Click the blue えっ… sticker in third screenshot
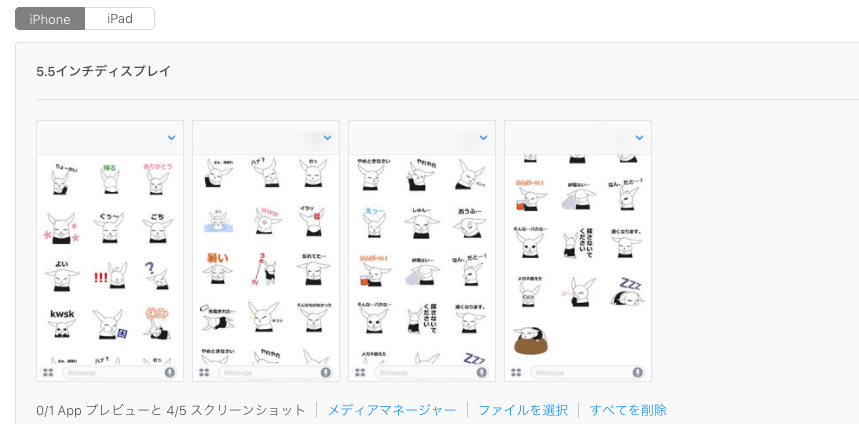The height and width of the screenshot is (424, 859). (x=374, y=222)
